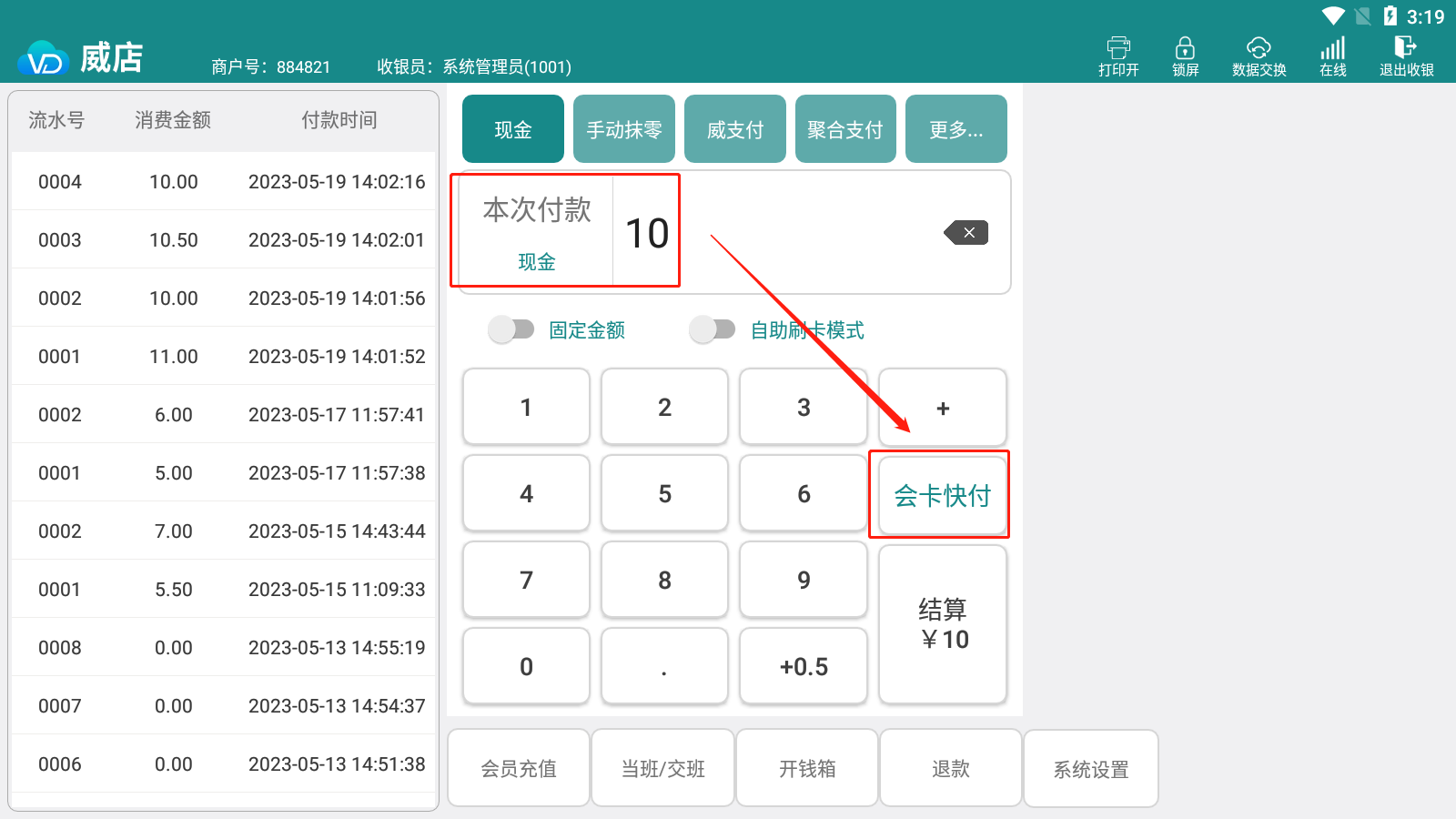The height and width of the screenshot is (819, 1456).
Task: Tap the +0.5 keypad button
Action: (804, 666)
